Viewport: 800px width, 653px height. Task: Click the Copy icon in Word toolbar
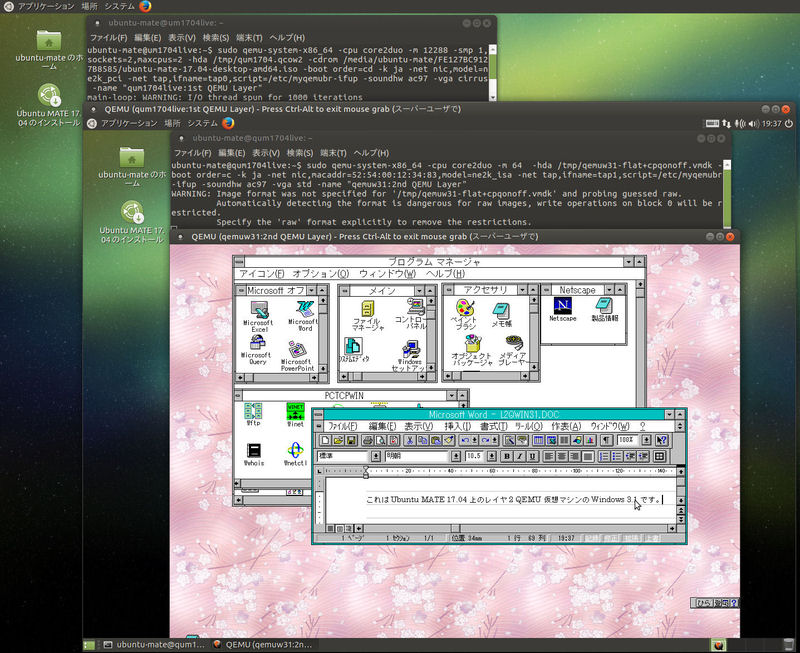click(x=422, y=440)
